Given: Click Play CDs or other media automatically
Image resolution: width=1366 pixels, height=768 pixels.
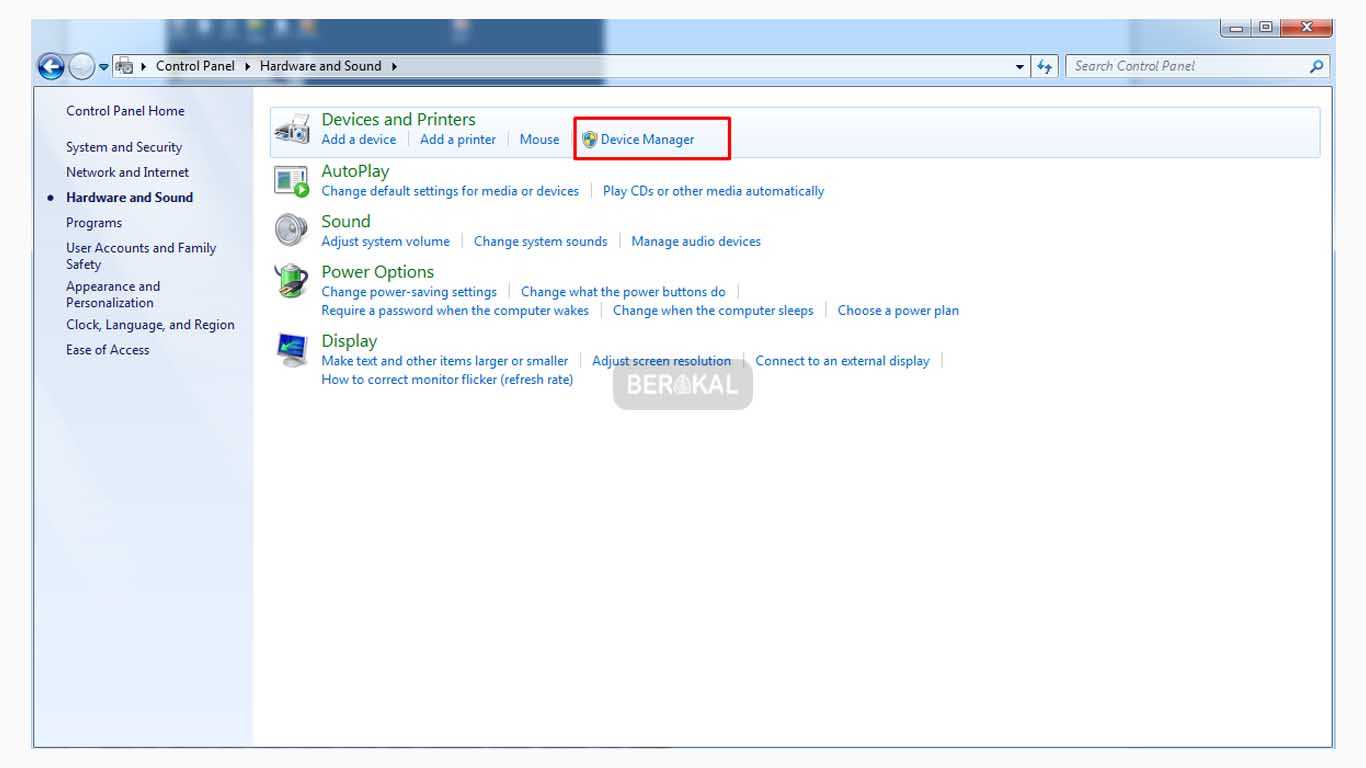Looking at the screenshot, I should (713, 191).
